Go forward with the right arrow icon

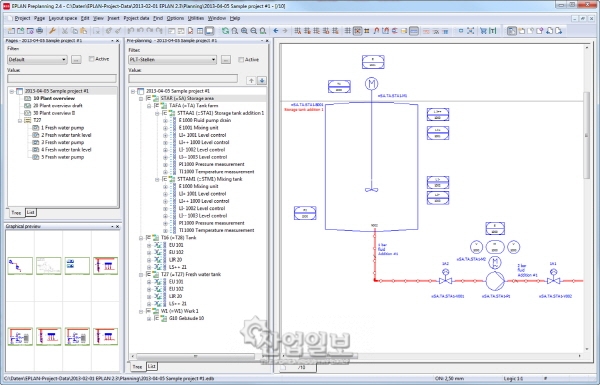coord(285,31)
